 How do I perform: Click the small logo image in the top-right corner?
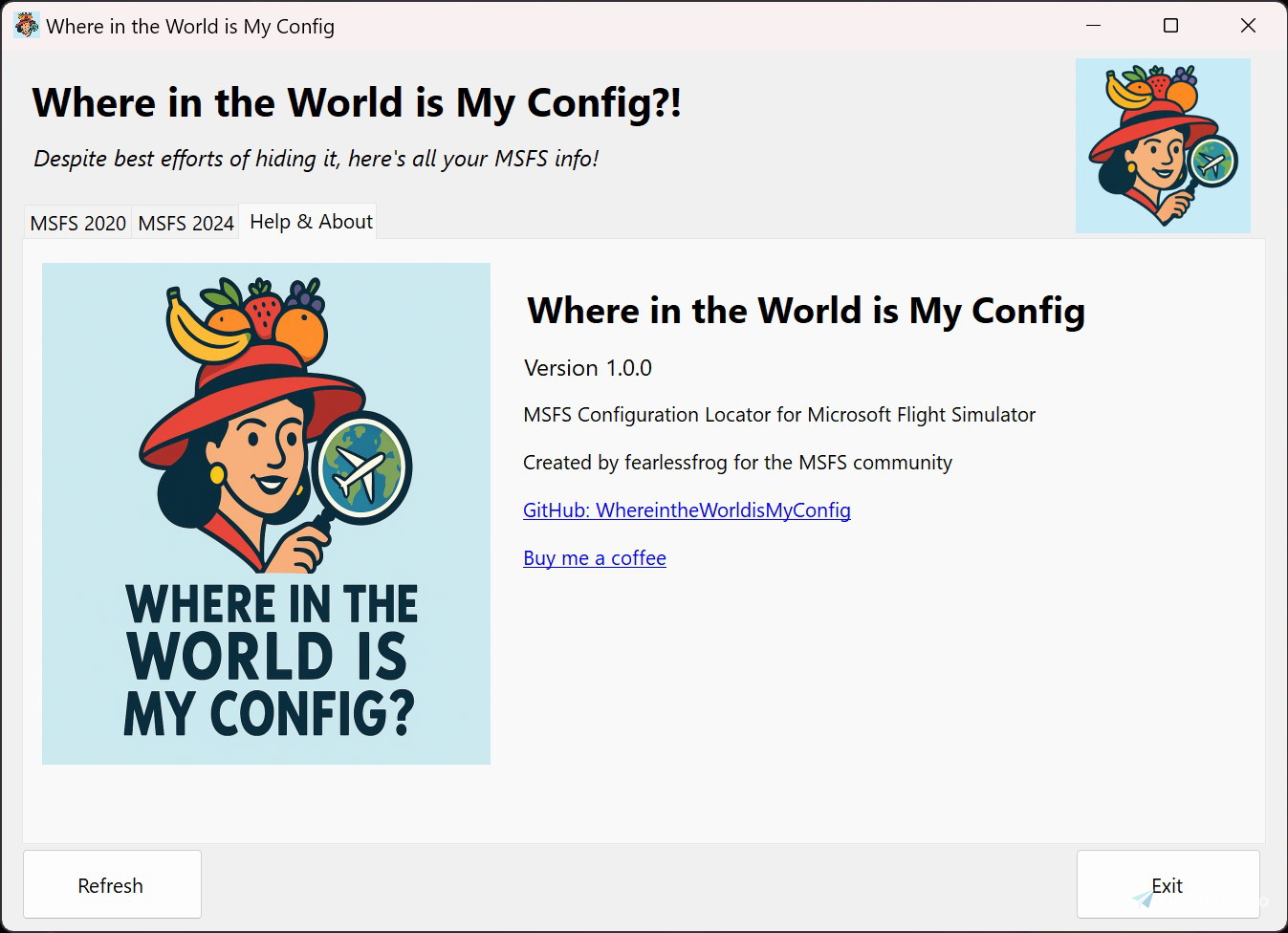point(1163,144)
